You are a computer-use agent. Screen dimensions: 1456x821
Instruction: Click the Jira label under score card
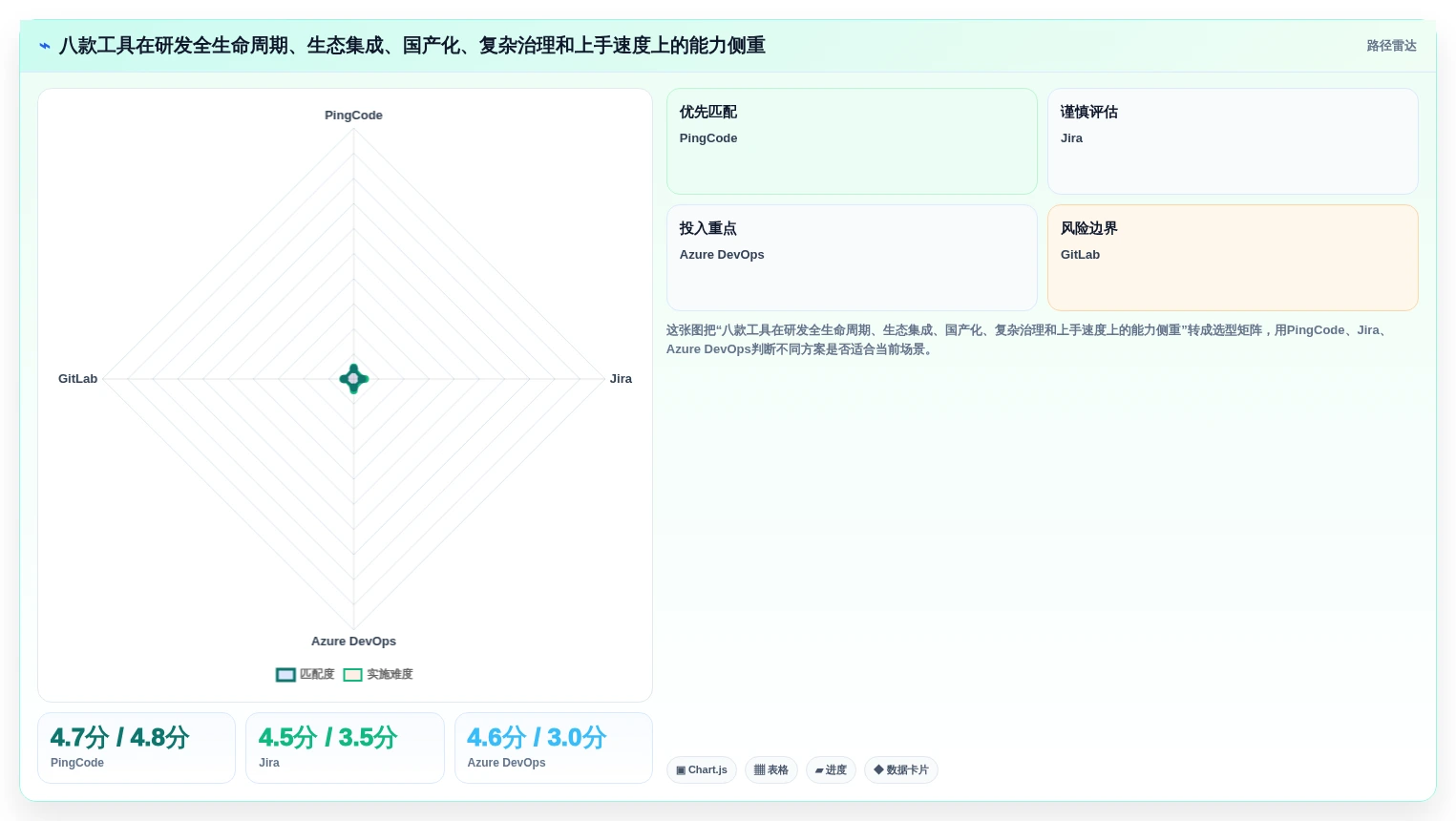coord(269,763)
